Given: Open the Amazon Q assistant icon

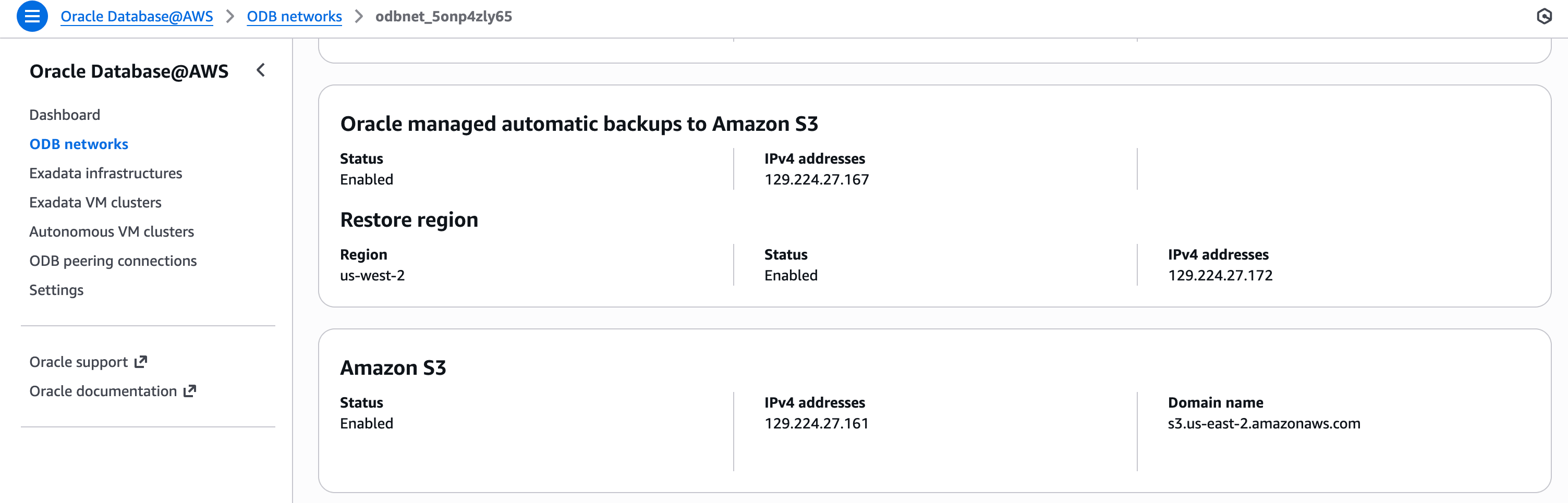Looking at the screenshot, I should (x=1545, y=17).
